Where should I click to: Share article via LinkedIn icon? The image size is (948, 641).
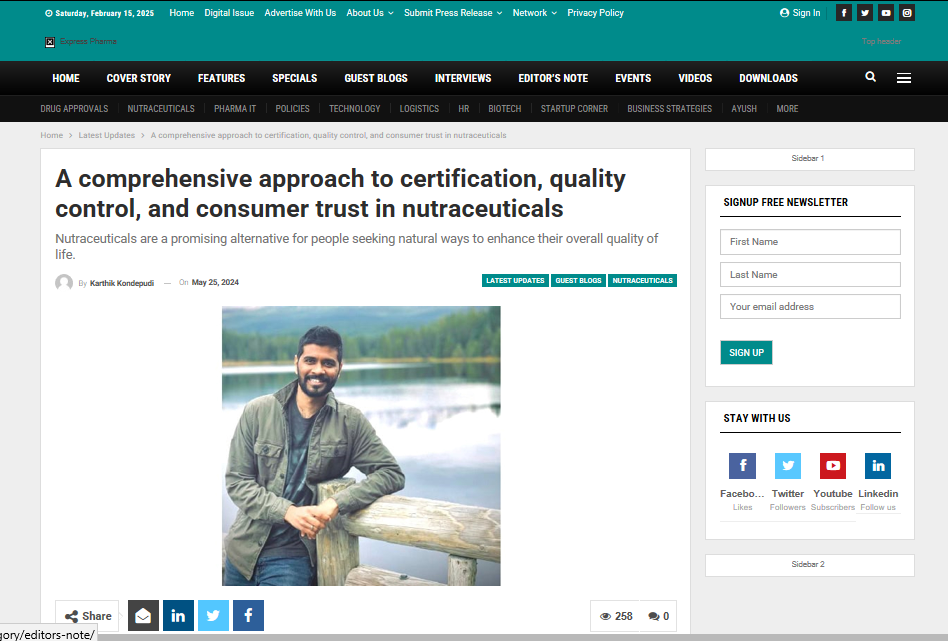pos(178,616)
